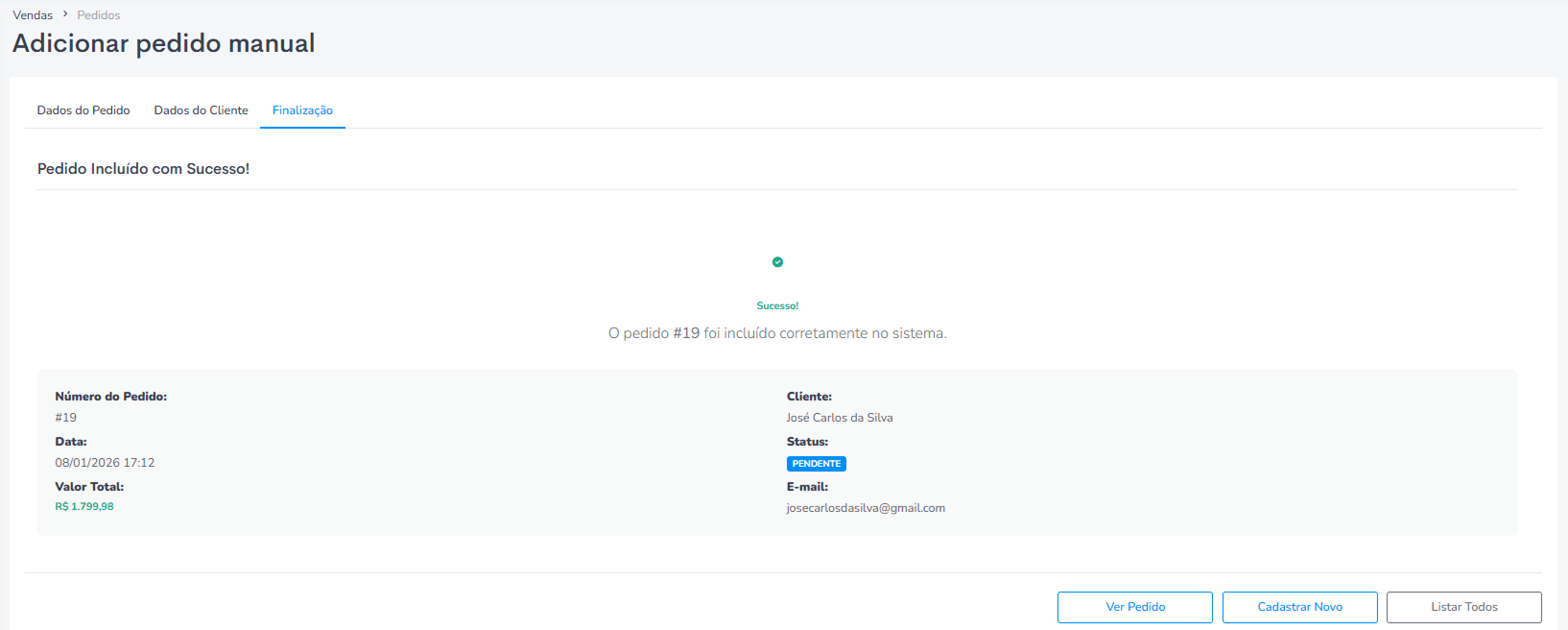Screen dimensions: 1568x630
Task: Go to Vendas in the breadcrumb
Action: click(33, 15)
